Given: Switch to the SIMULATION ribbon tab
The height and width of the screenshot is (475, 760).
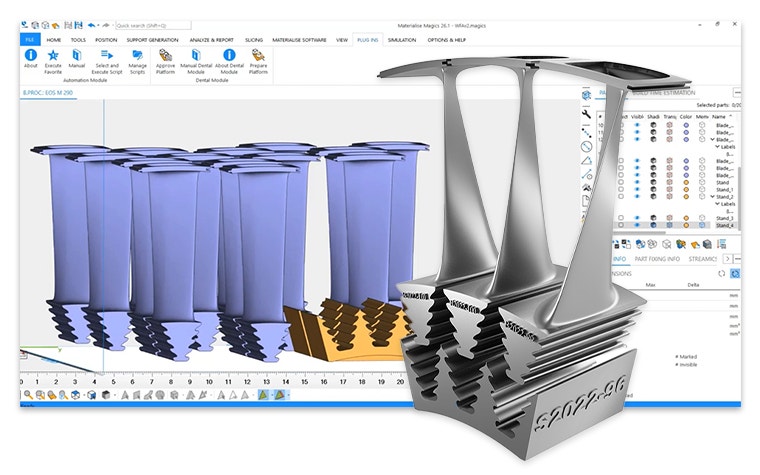Looking at the screenshot, I should (x=401, y=40).
